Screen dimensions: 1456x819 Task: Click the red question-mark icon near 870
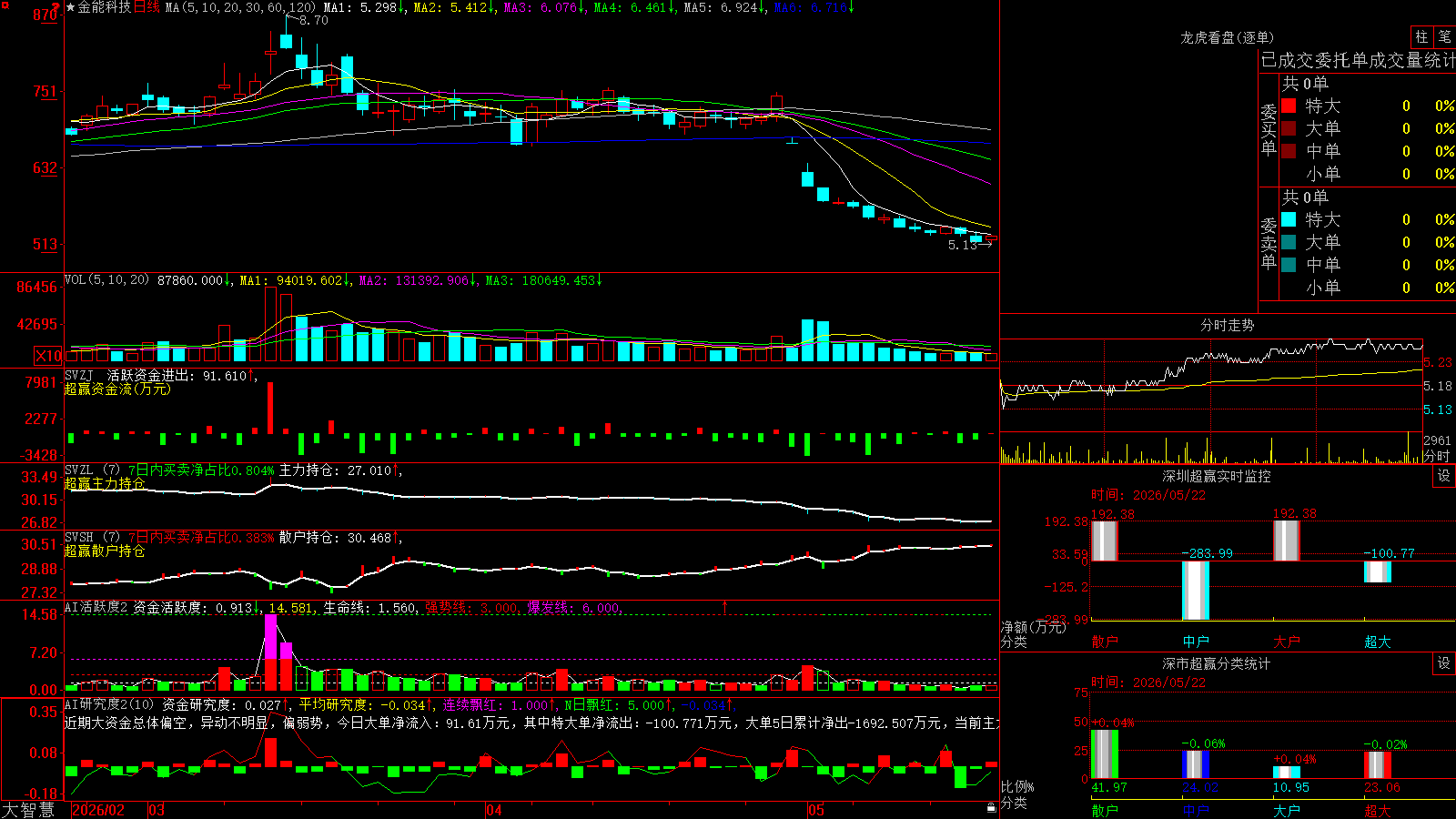point(56,6)
